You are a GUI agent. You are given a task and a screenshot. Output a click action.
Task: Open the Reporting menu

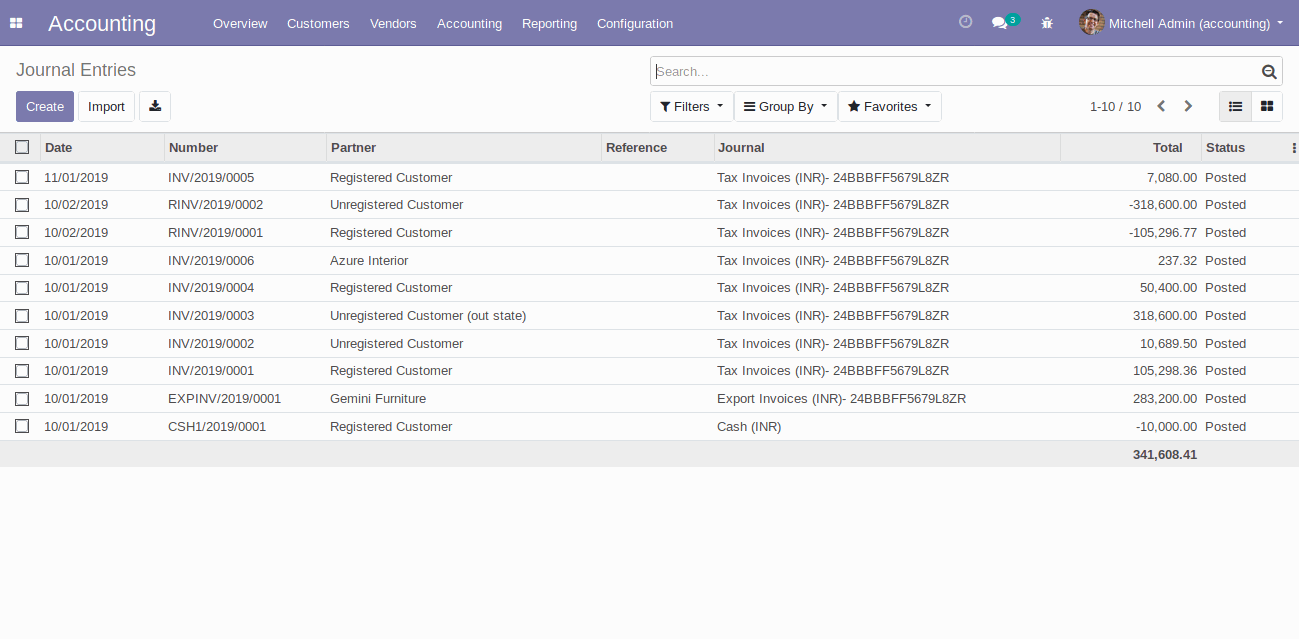pyautogui.click(x=549, y=23)
